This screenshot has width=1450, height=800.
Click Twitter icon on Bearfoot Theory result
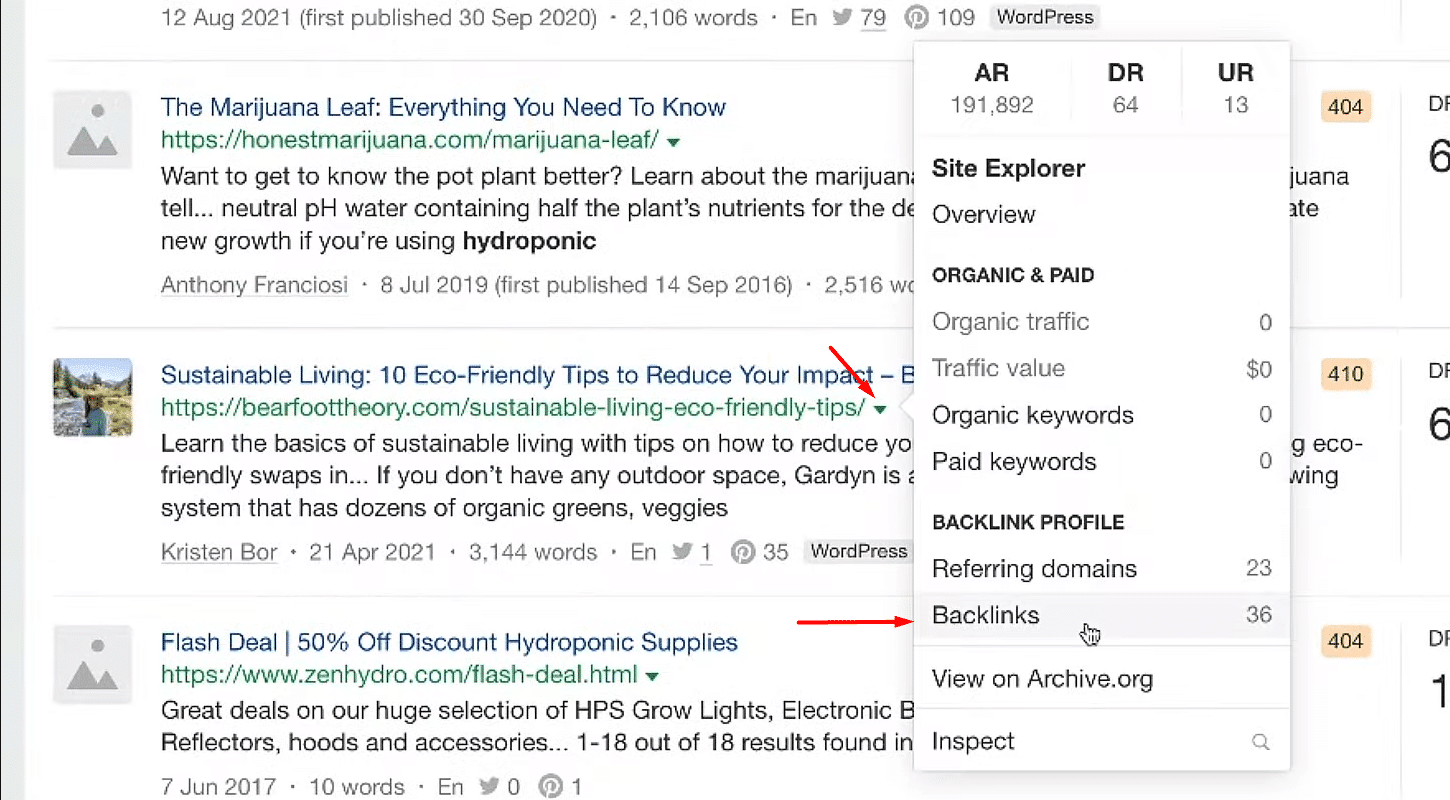pyautogui.click(x=683, y=552)
